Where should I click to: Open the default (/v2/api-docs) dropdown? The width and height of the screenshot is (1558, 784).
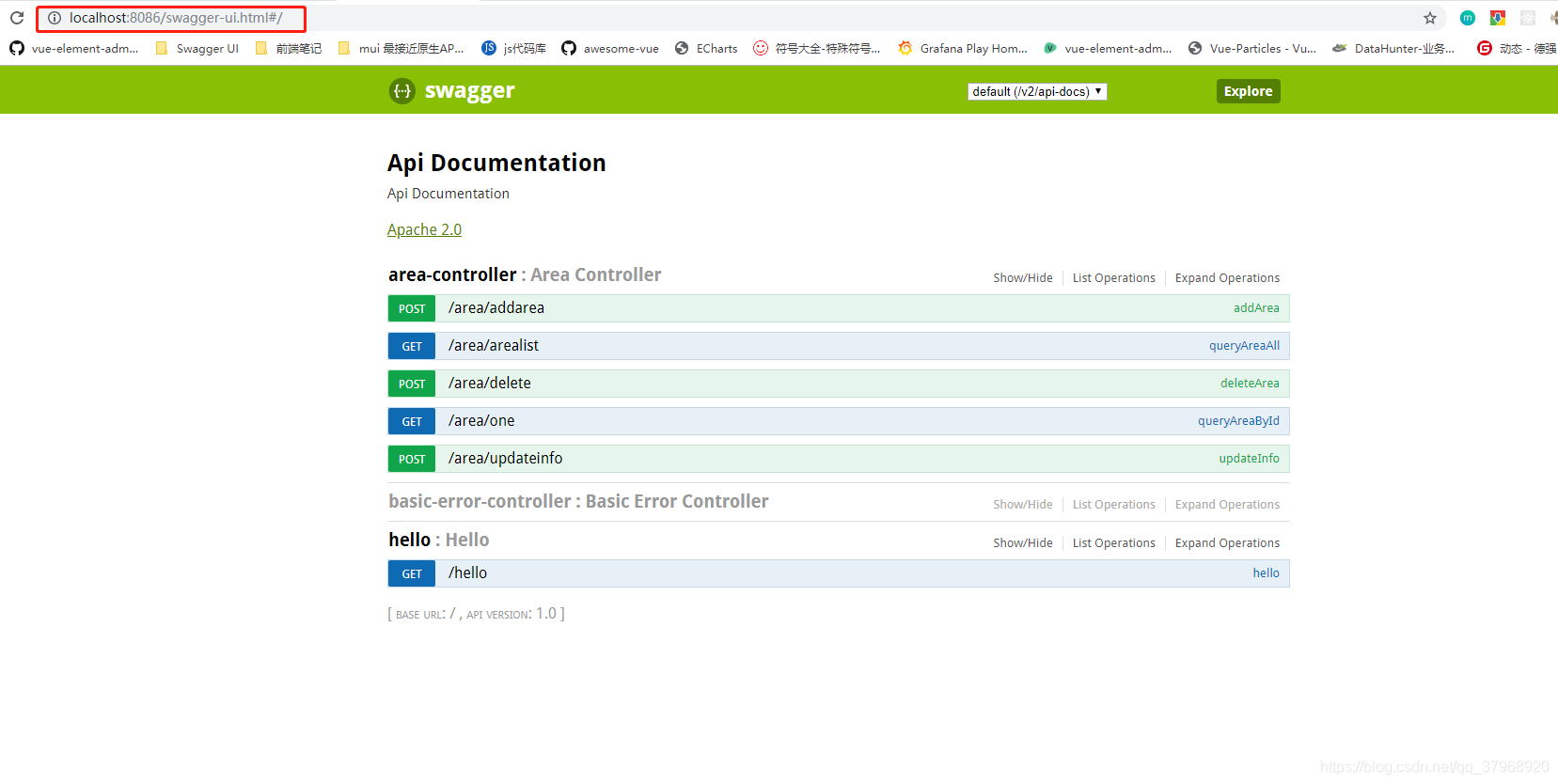1037,91
